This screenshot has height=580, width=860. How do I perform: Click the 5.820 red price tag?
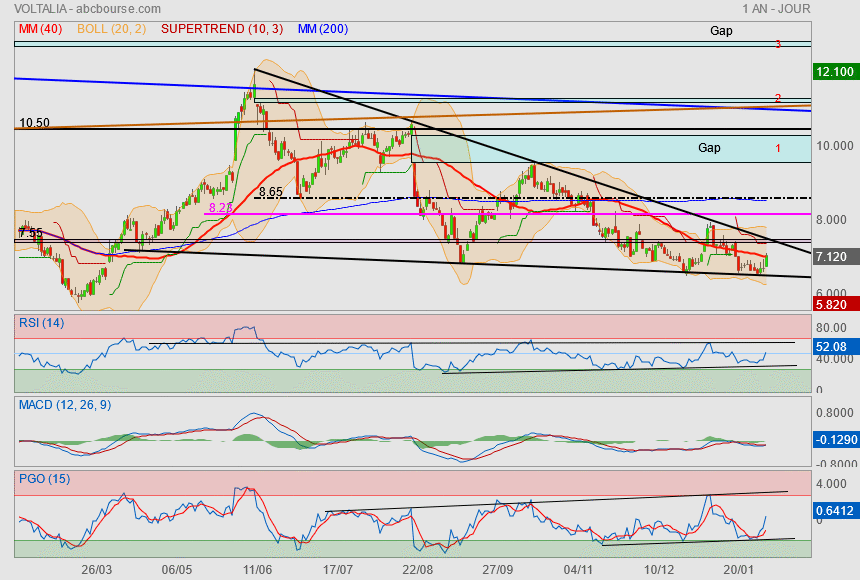(x=835, y=305)
